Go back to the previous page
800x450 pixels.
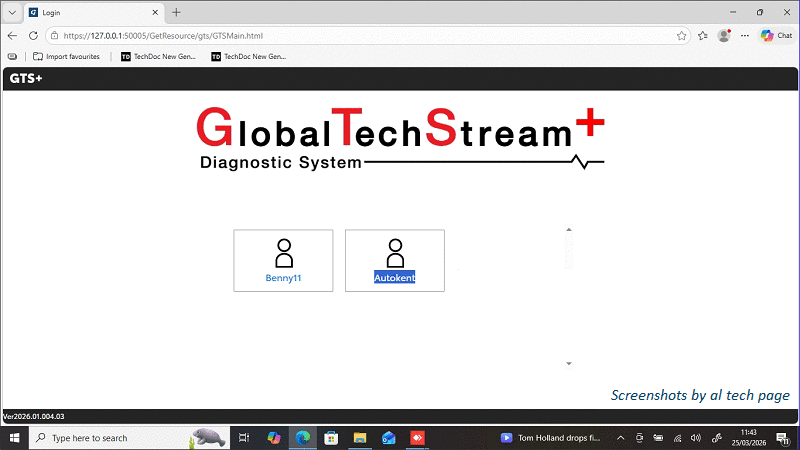13,35
